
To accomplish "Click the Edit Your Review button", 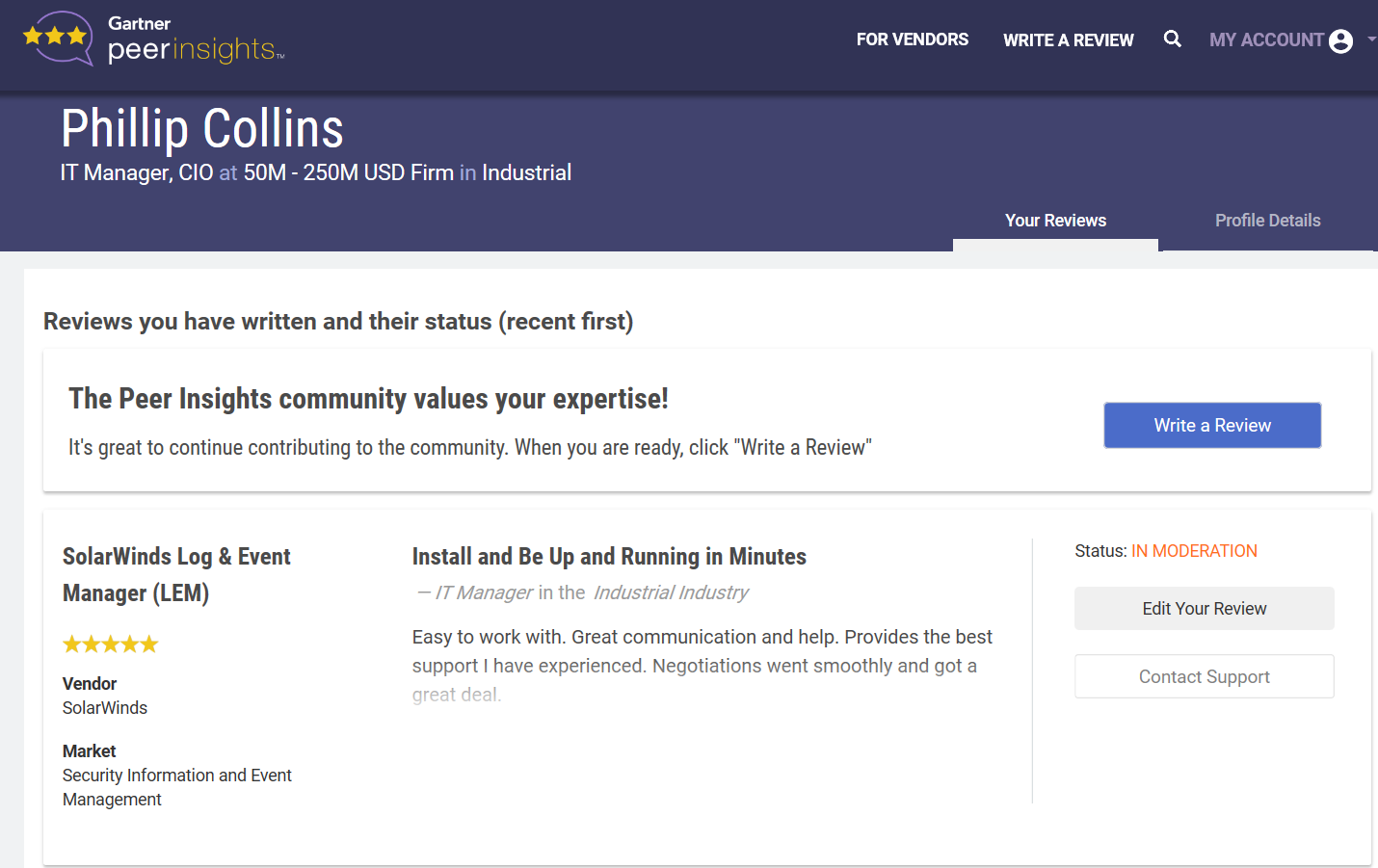I will pyautogui.click(x=1205, y=609).
